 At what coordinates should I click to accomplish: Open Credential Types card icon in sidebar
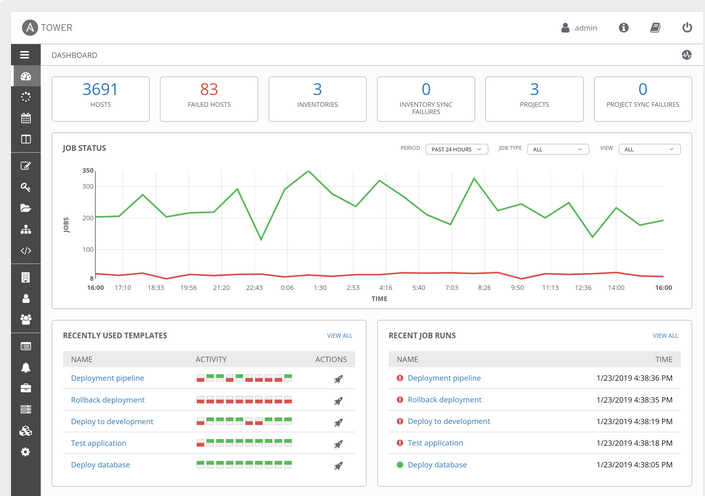coord(26,346)
